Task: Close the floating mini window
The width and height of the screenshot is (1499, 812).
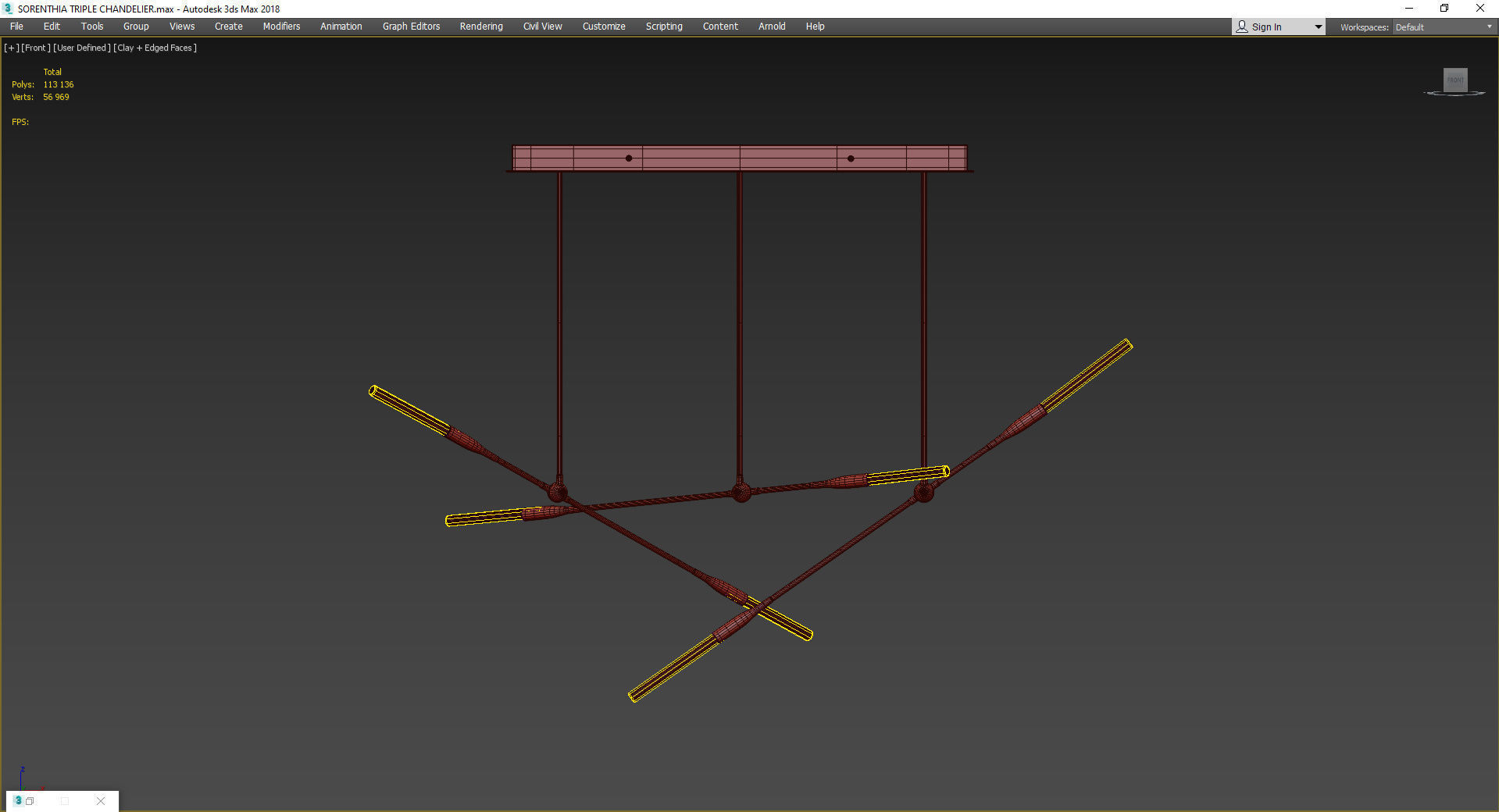Action: pos(101,801)
